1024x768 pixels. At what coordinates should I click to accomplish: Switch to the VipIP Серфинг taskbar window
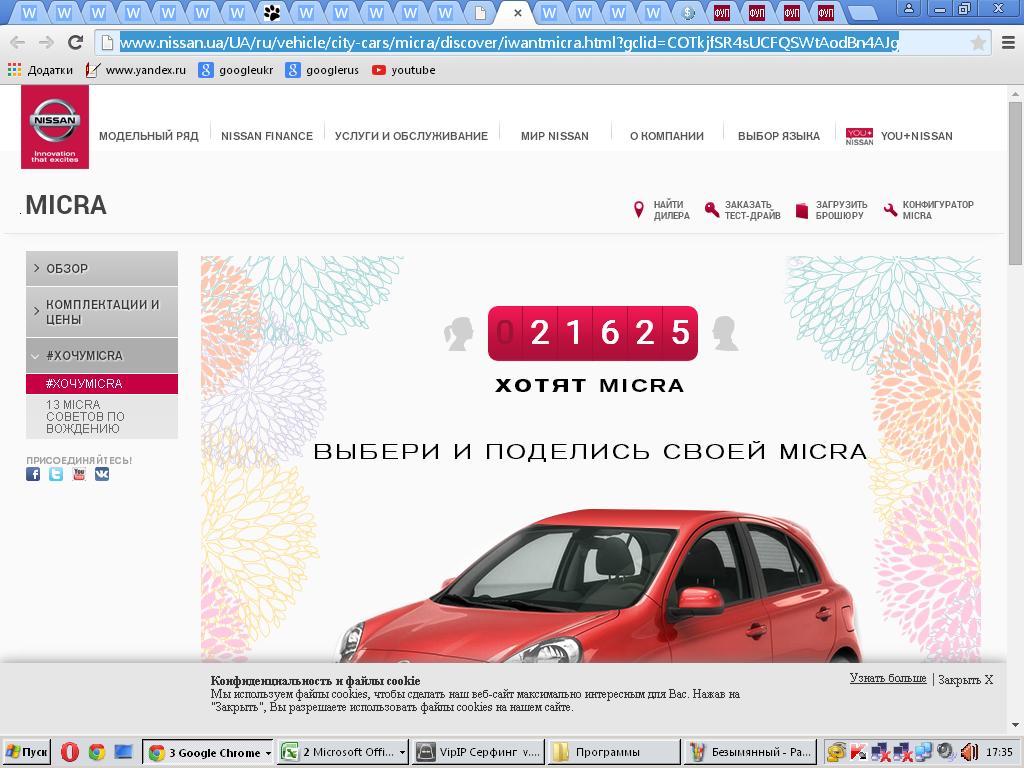pyautogui.click(x=479, y=752)
